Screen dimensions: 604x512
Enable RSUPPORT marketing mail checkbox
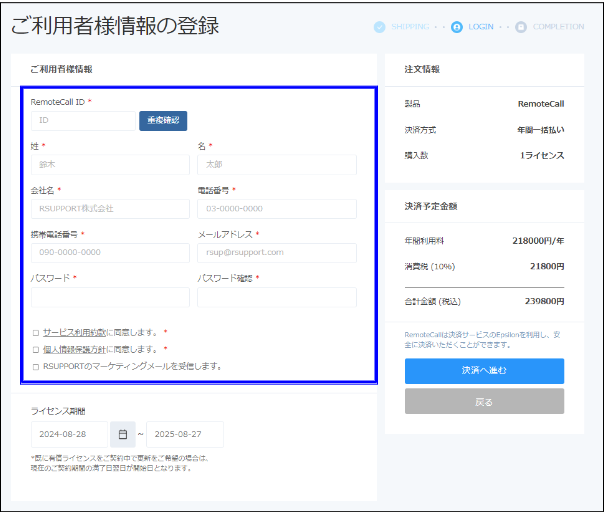(36, 366)
